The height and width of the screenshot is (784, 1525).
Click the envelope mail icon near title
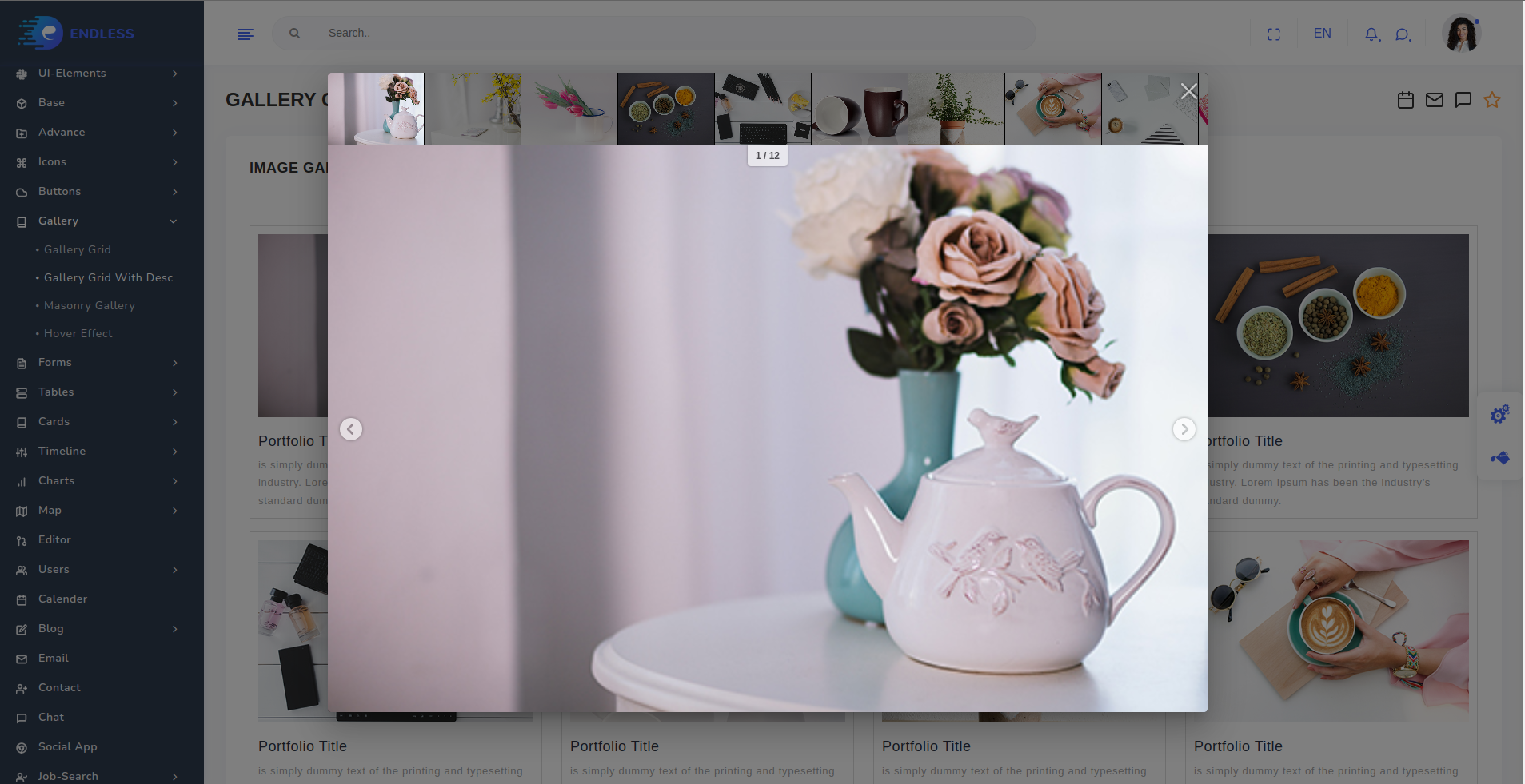[x=1434, y=100]
